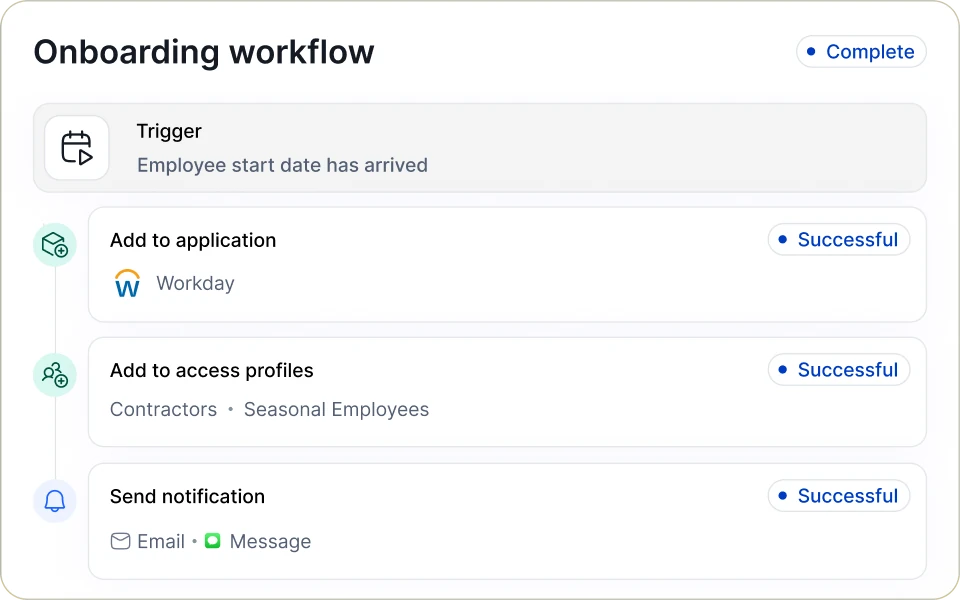Viewport: 960px width, 600px height.
Task: Click the Complete status badge
Action: coord(861,51)
